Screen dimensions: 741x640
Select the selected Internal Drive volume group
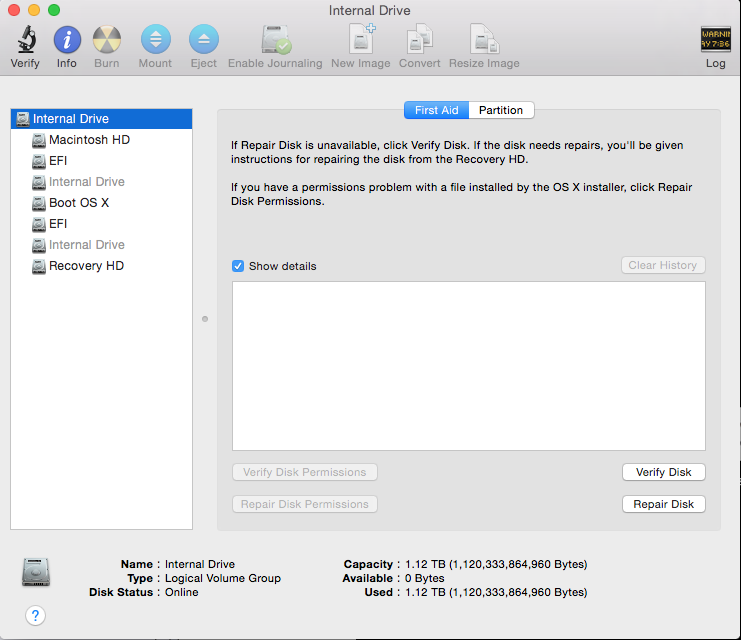pyautogui.click(x=101, y=119)
